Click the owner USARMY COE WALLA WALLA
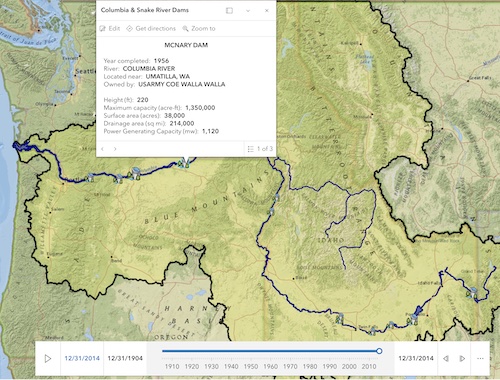This screenshot has width=500, height=380. (182, 84)
